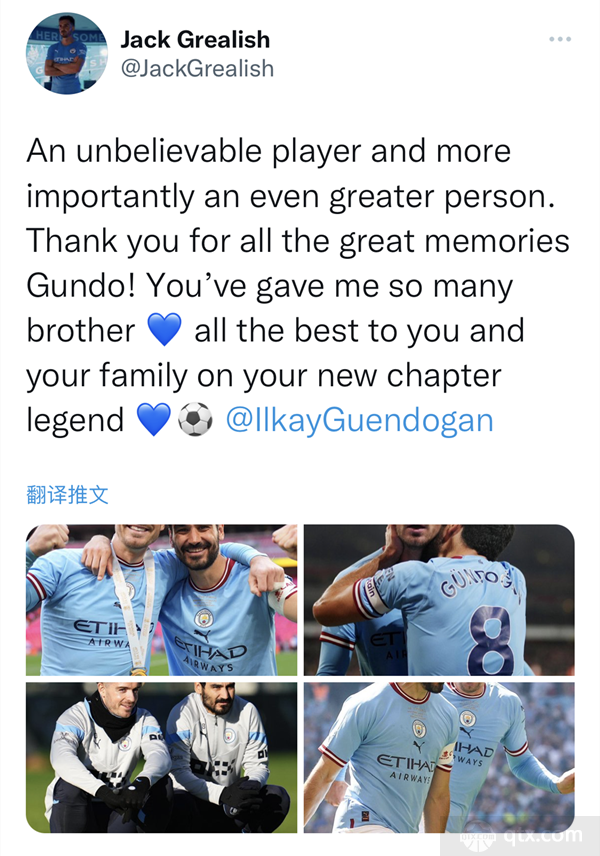This screenshot has width=600, height=856.
Task: Click the @JackGrealish handle
Action: tap(197, 69)
